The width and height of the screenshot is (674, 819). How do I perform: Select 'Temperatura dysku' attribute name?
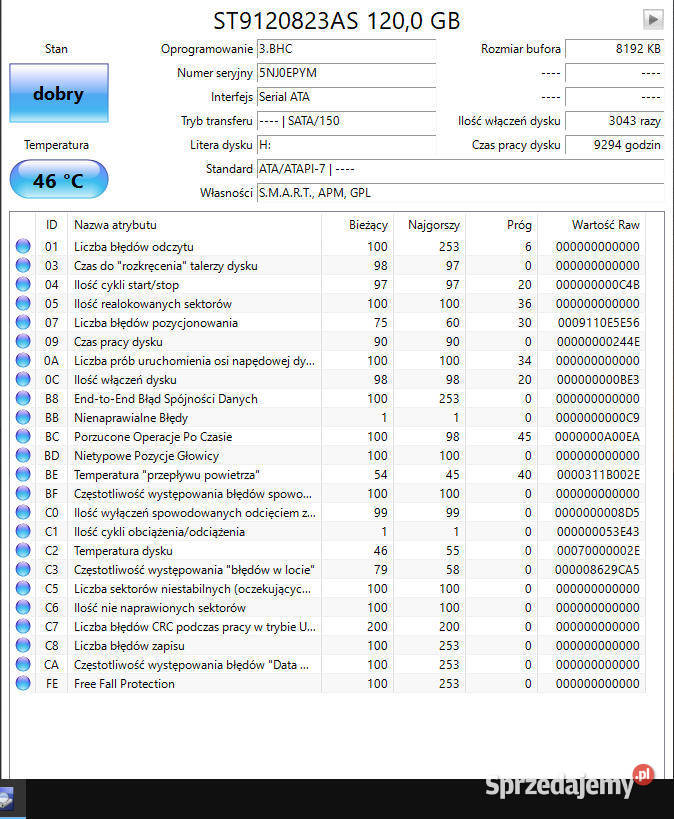(x=123, y=551)
